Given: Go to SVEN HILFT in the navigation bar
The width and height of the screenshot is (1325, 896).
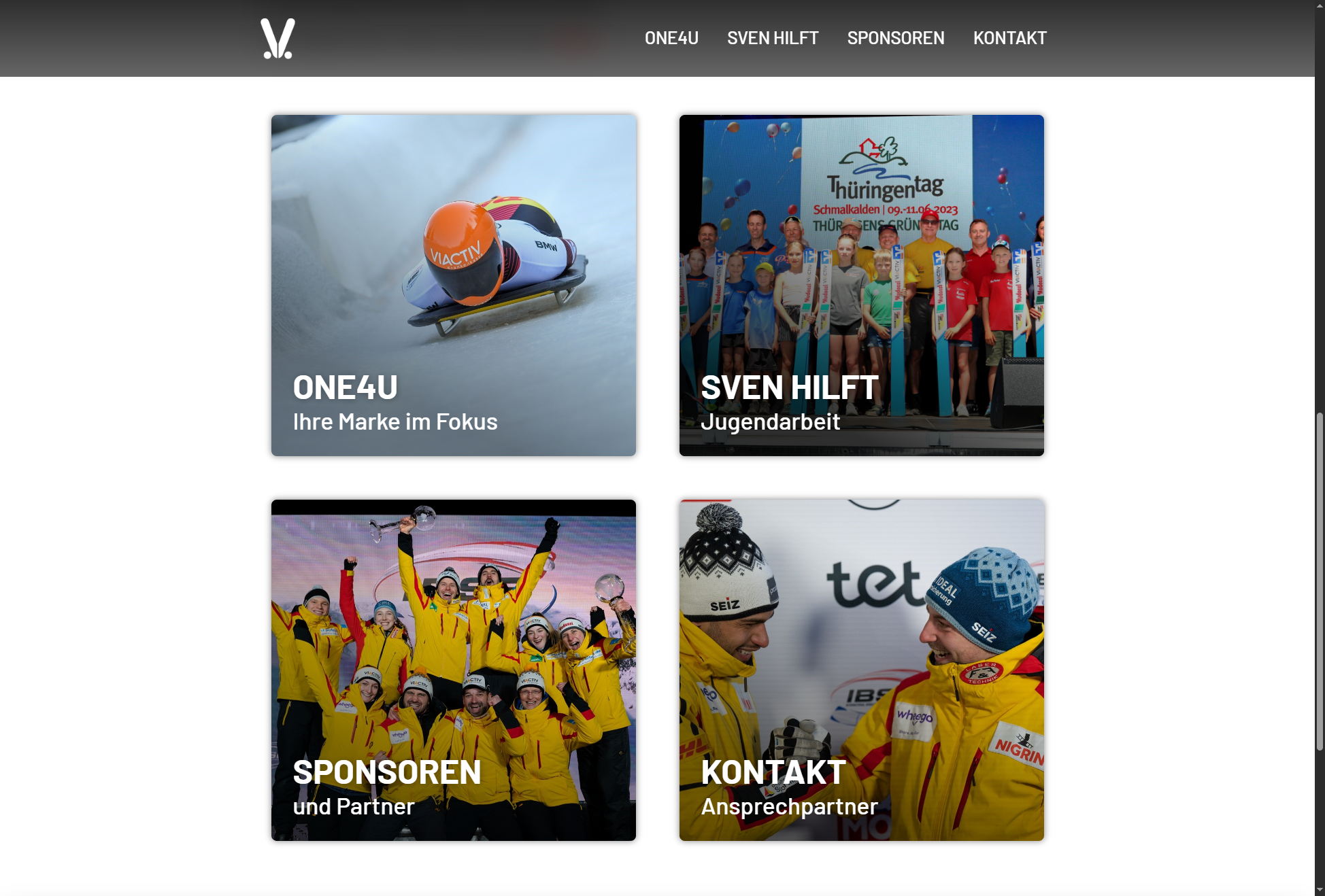Looking at the screenshot, I should pyautogui.click(x=773, y=38).
